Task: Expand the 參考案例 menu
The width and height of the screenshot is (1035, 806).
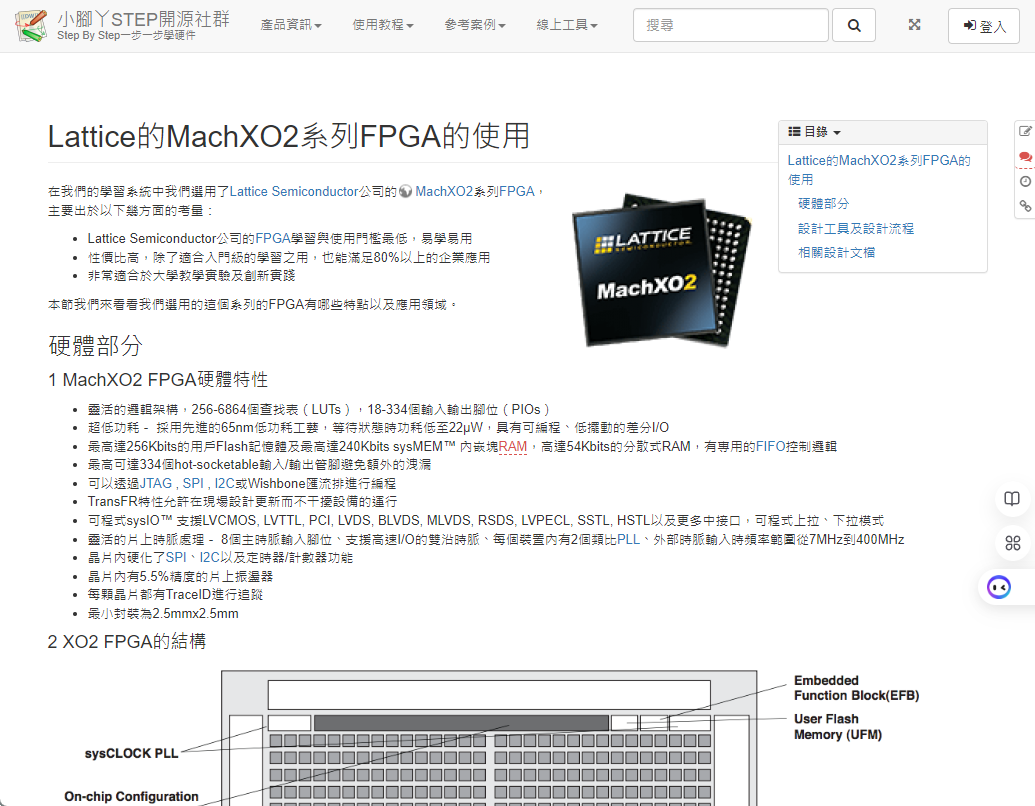Action: click(475, 25)
